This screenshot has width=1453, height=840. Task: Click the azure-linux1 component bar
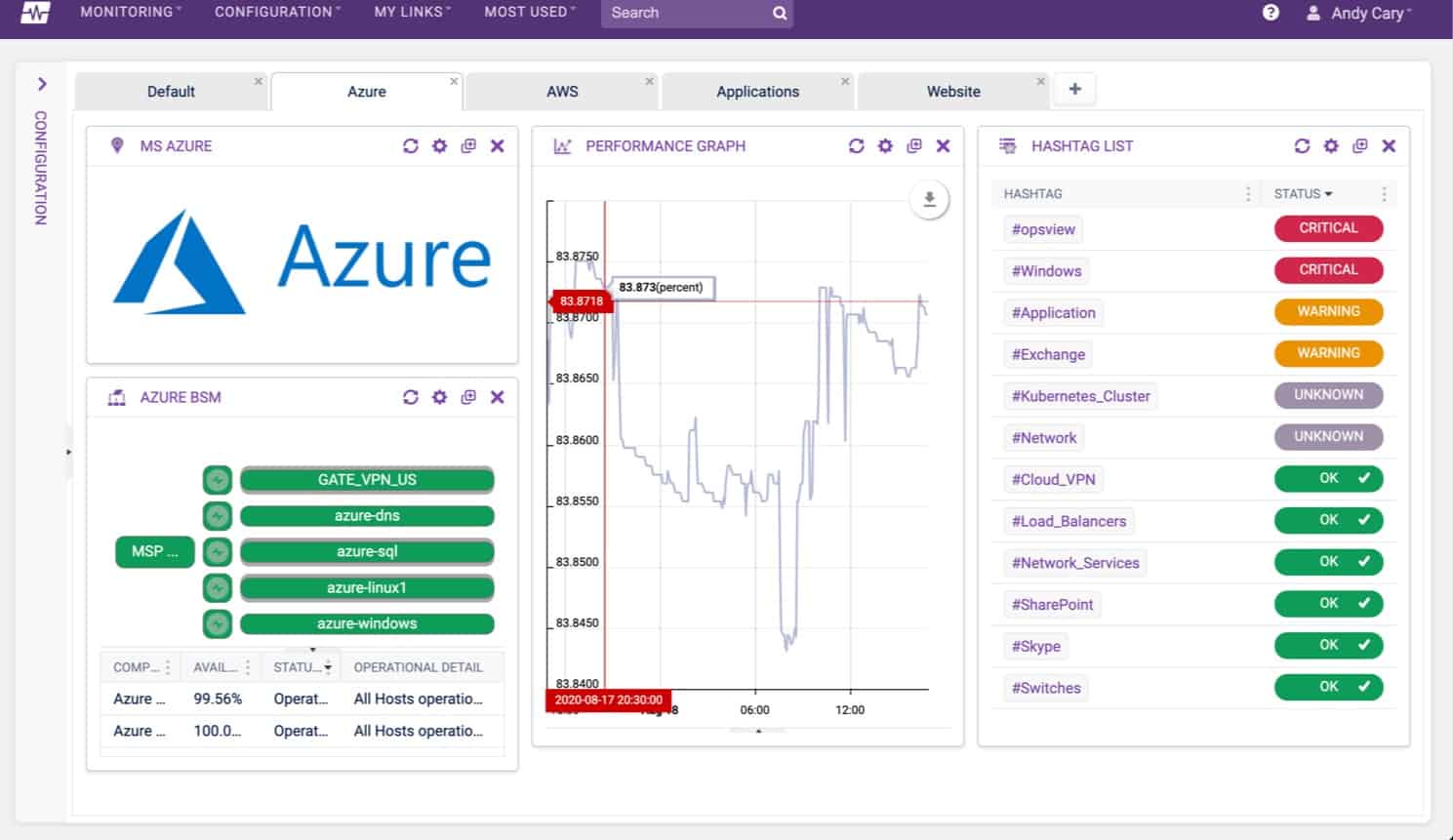(x=367, y=587)
